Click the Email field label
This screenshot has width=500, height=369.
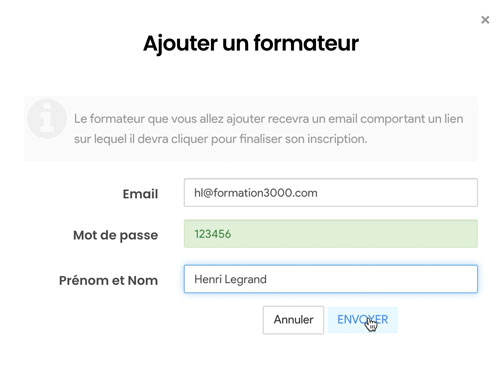coord(140,194)
